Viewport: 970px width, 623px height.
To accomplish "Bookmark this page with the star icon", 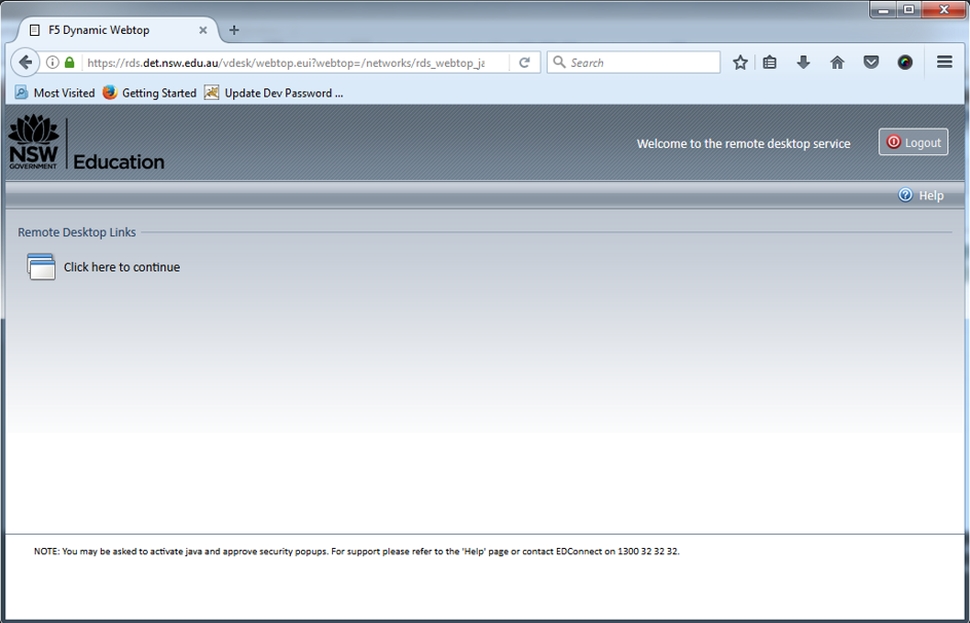I will tap(740, 62).
